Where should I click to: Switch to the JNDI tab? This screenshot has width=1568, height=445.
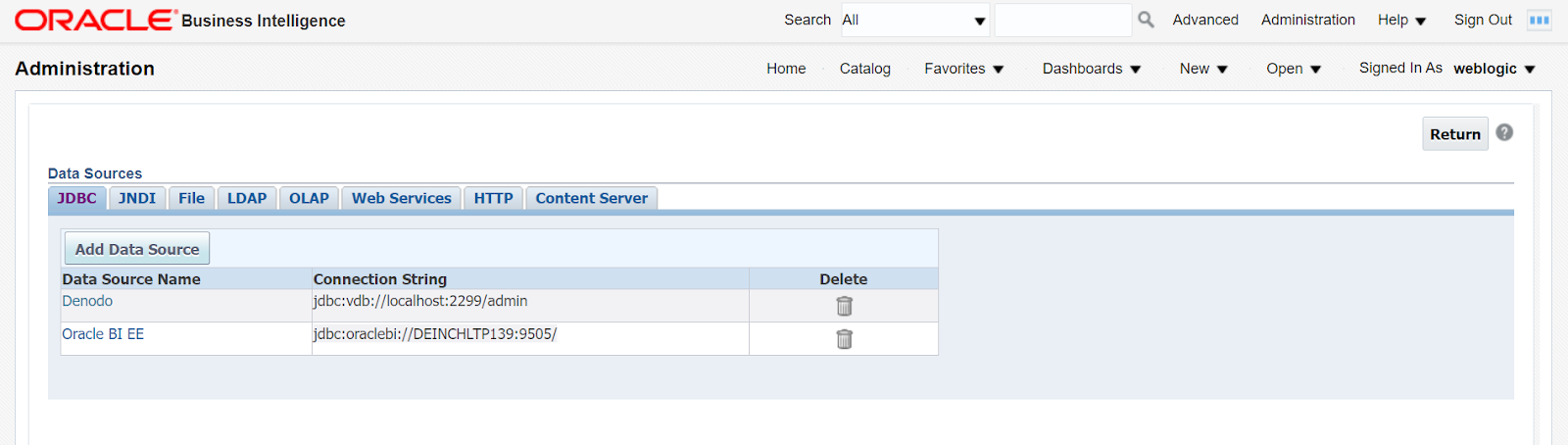click(137, 198)
